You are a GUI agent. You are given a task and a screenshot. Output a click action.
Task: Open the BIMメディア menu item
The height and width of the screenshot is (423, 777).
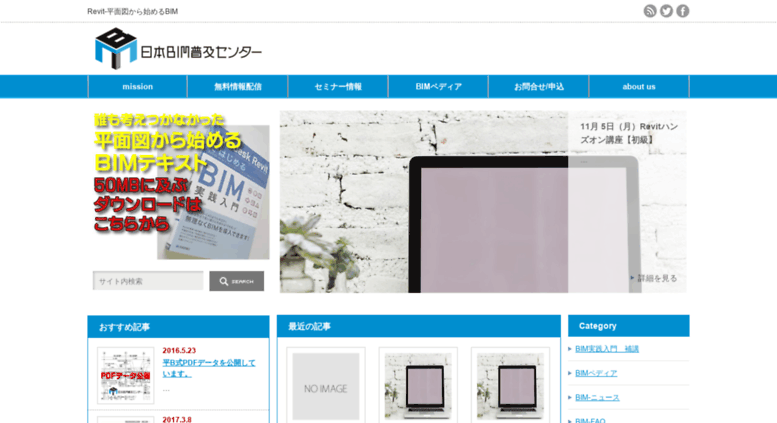tap(438, 87)
